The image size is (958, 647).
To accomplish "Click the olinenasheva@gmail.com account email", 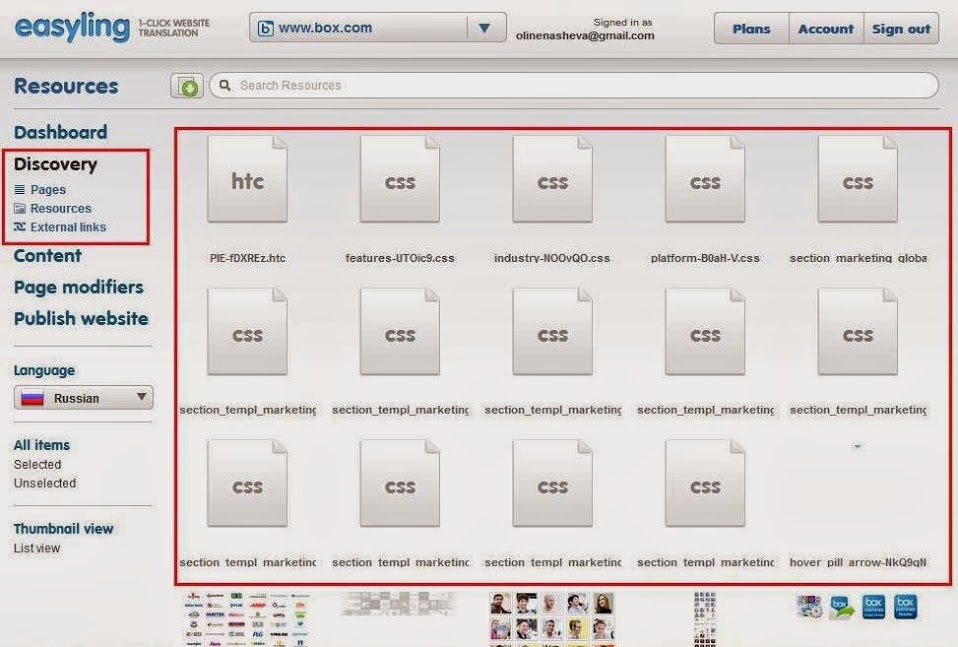I will (x=585, y=35).
